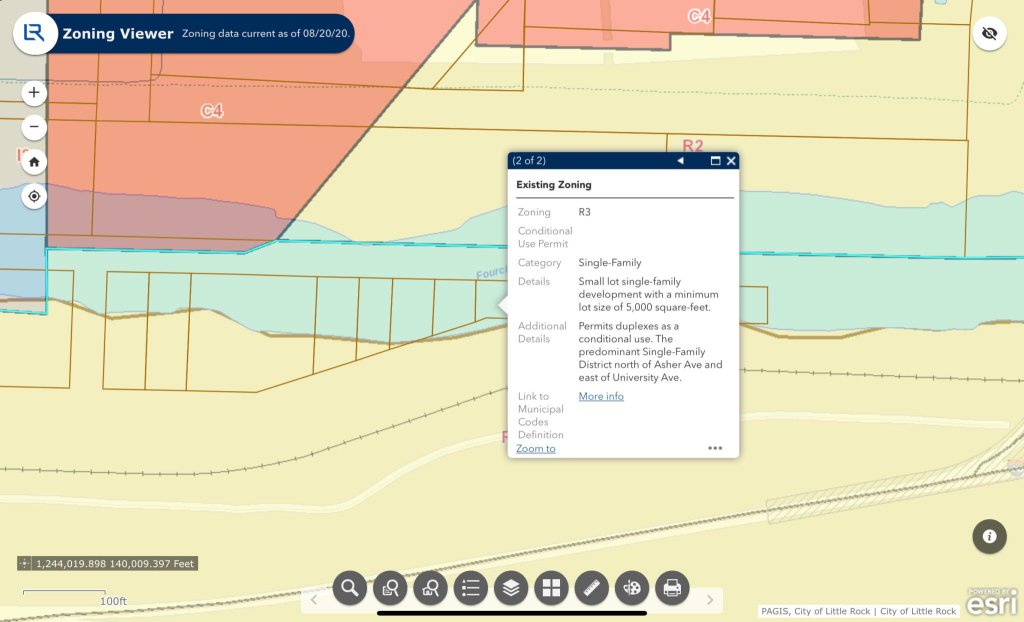
Task: Go to previous feature in popup
Action: [x=680, y=161]
